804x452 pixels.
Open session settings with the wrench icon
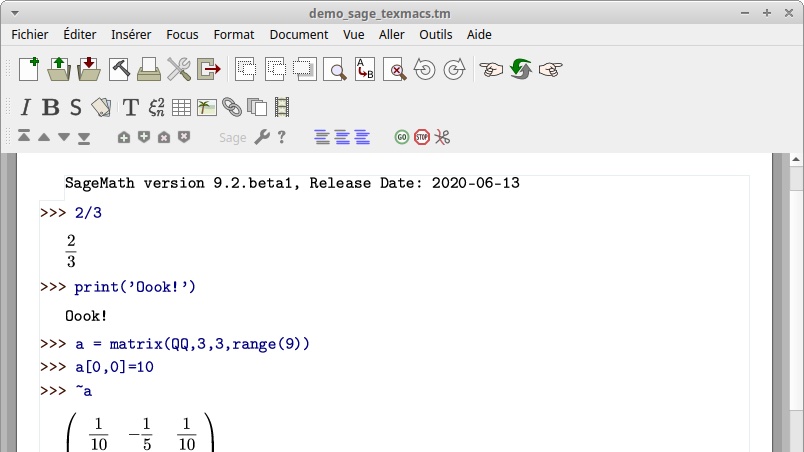pos(262,137)
